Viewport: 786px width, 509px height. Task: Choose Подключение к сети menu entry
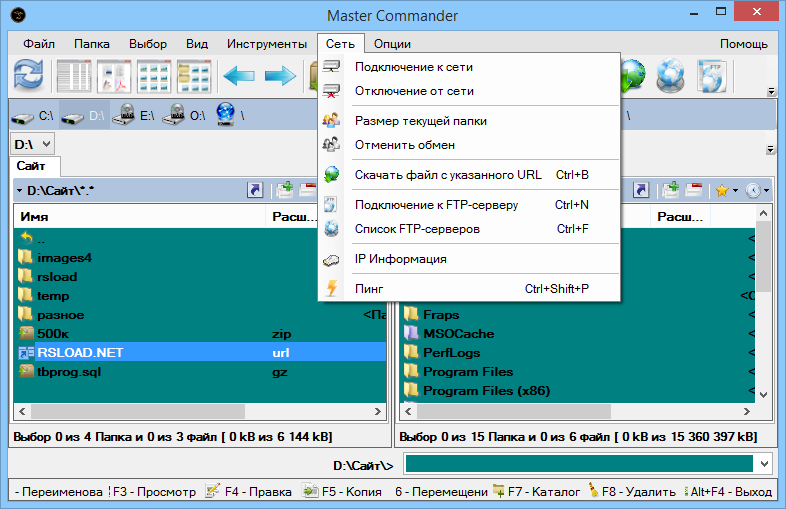[x=469, y=67]
